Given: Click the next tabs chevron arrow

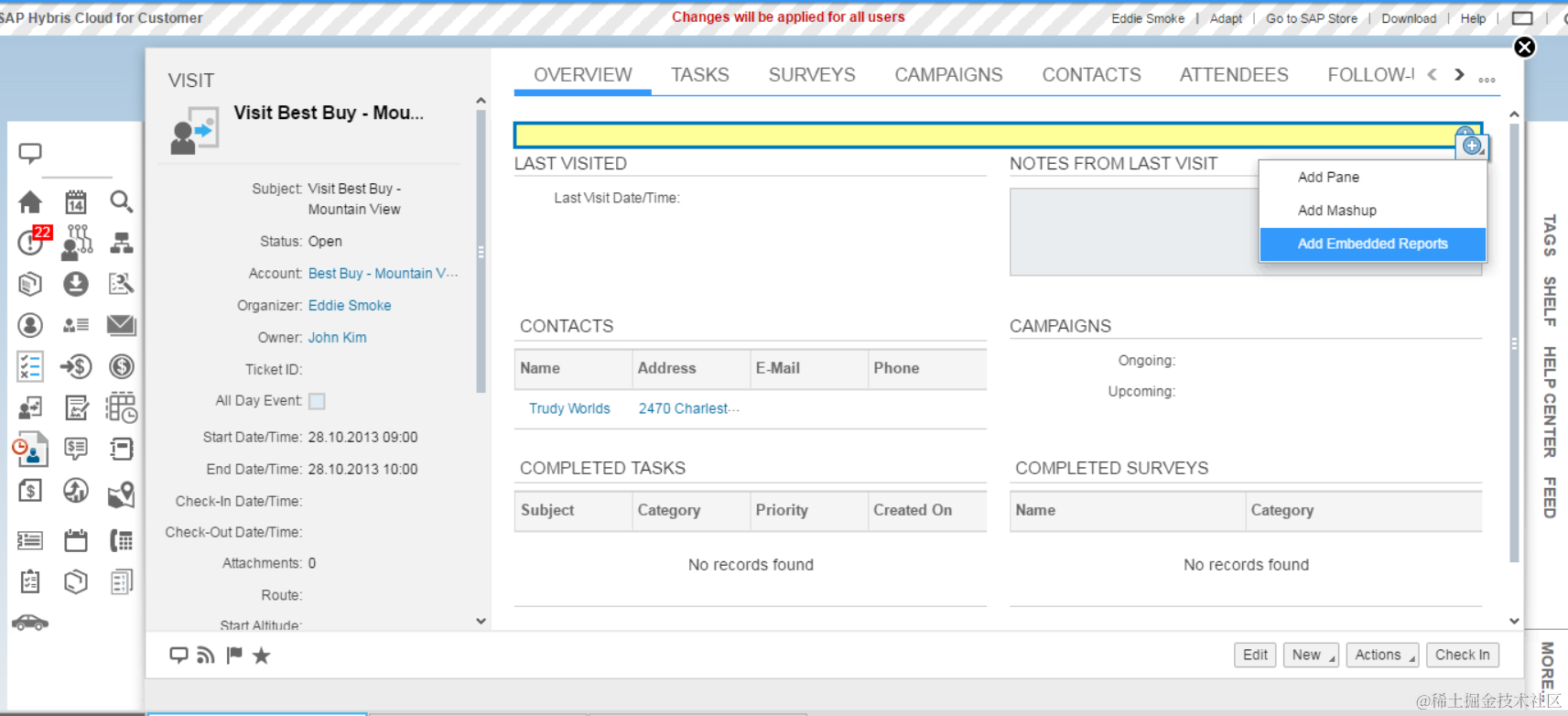Looking at the screenshot, I should tap(1459, 75).
